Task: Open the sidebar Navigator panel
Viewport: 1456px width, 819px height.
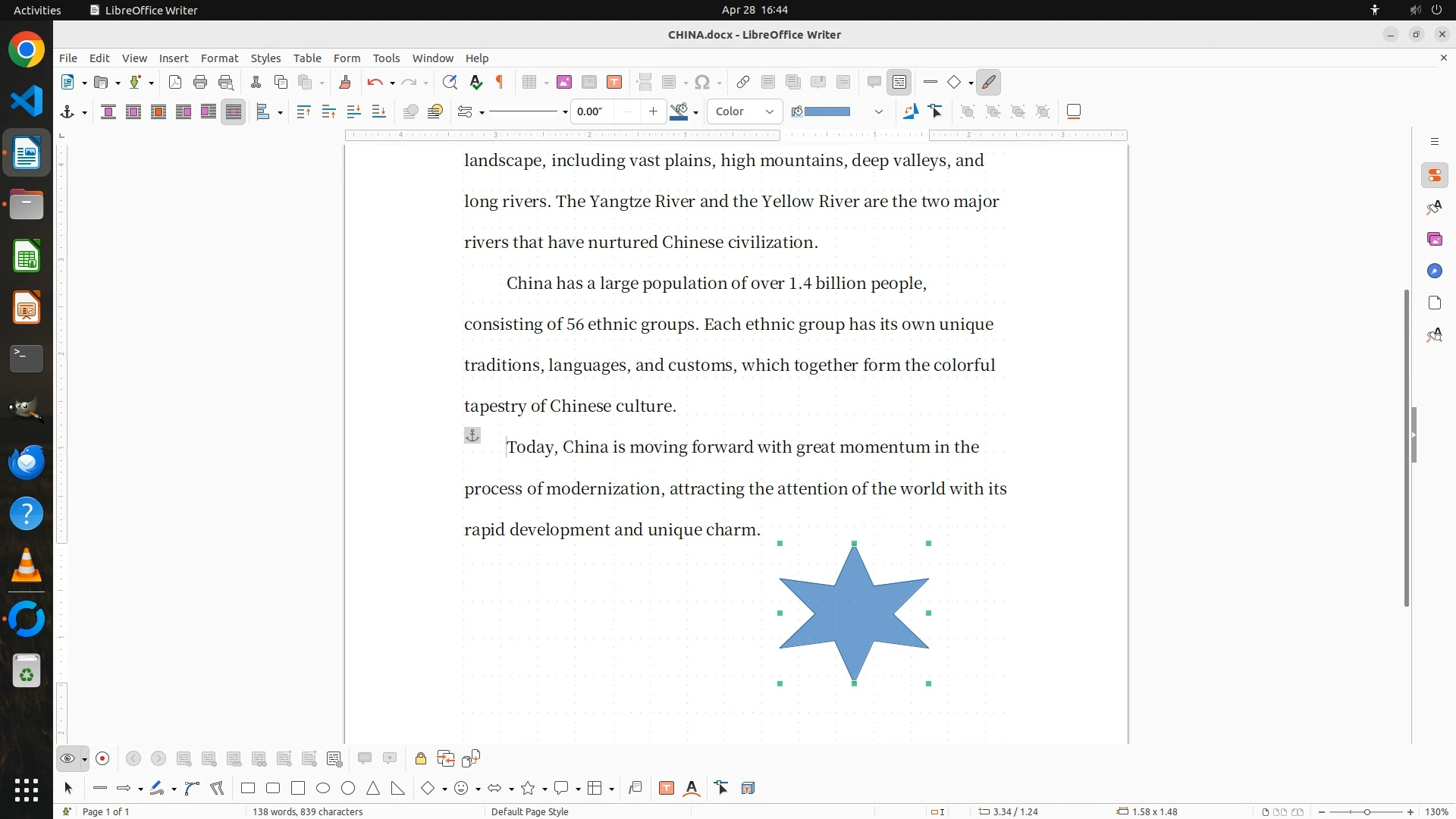Action: (1434, 271)
